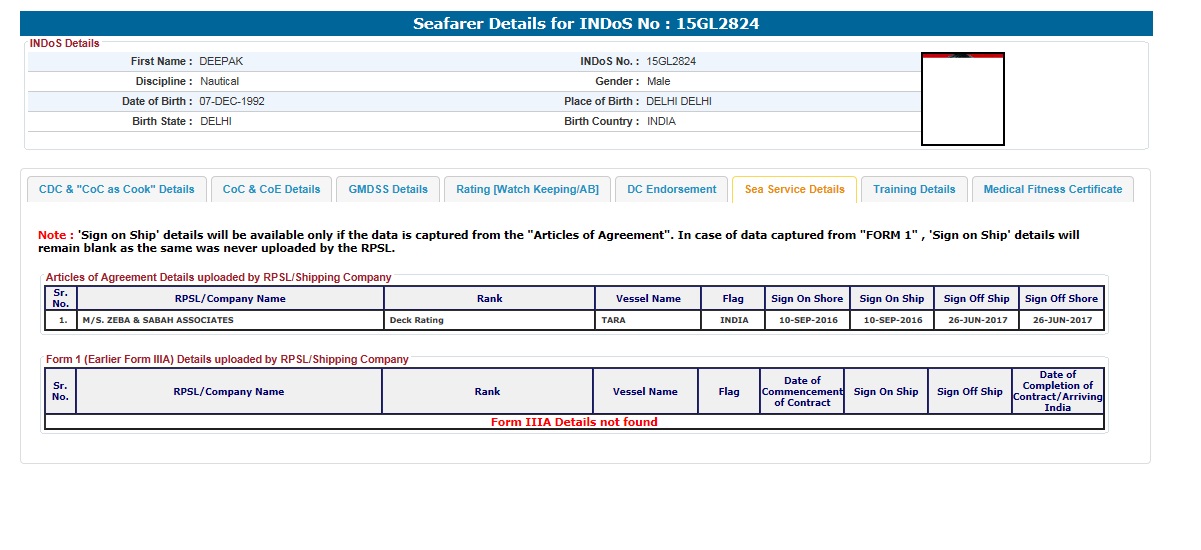1201x550 pixels.
Task: Click the serial number 1. cell
Action: pyautogui.click(x=62, y=320)
